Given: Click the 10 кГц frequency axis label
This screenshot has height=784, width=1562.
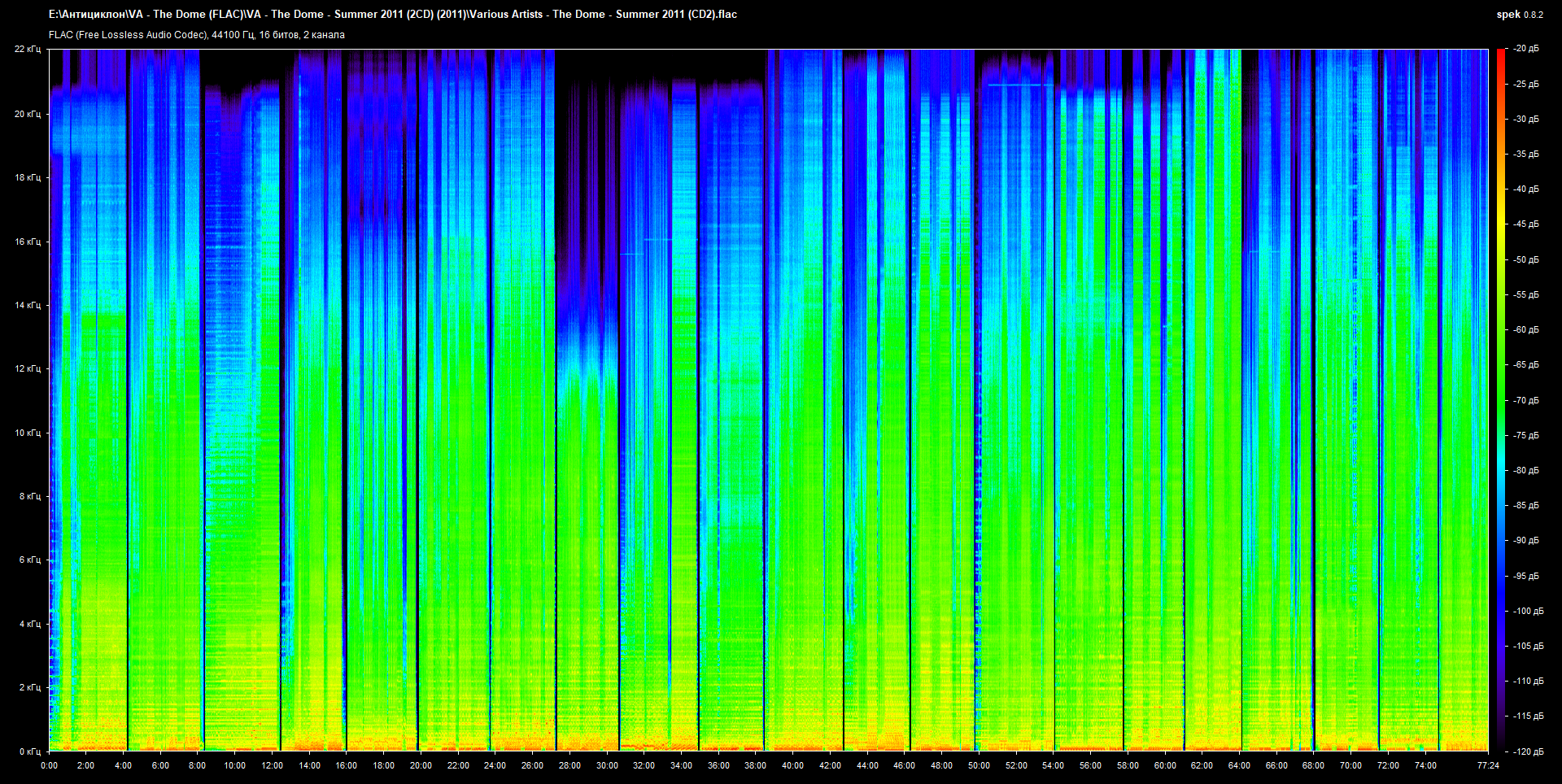Looking at the screenshot, I should tap(27, 433).
